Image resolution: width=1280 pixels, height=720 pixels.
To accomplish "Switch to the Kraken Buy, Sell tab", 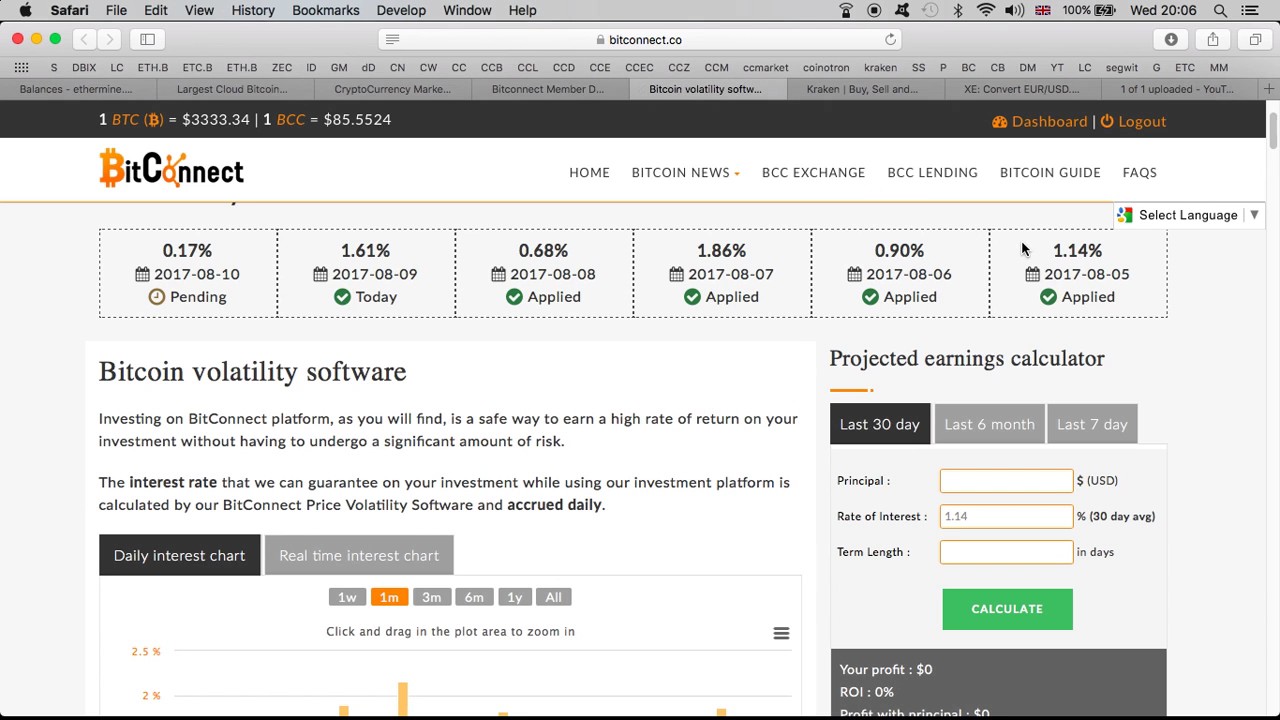I will [868, 89].
